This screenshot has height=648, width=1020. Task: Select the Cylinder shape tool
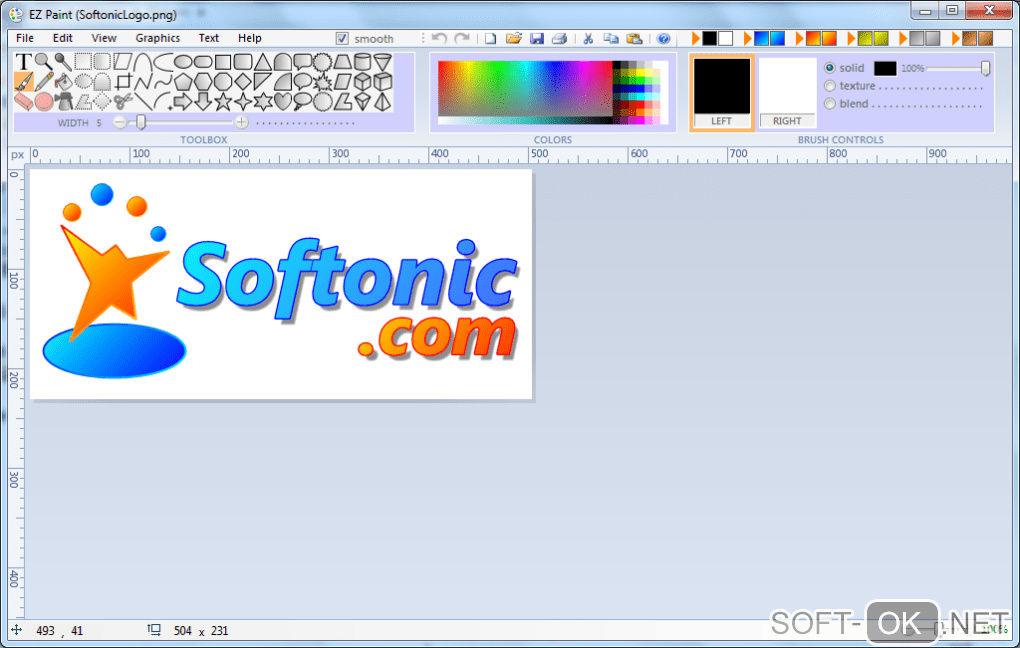click(363, 62)
